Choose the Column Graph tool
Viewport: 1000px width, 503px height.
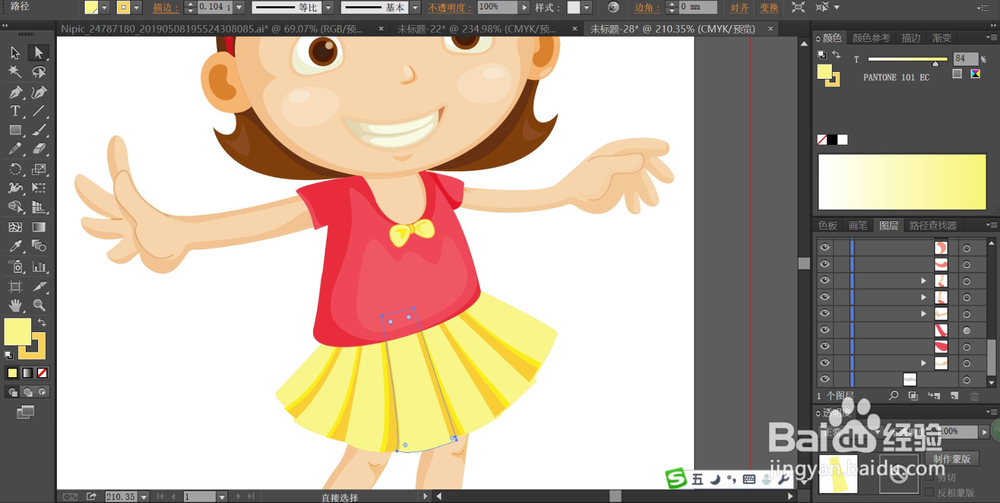(39, 266)
